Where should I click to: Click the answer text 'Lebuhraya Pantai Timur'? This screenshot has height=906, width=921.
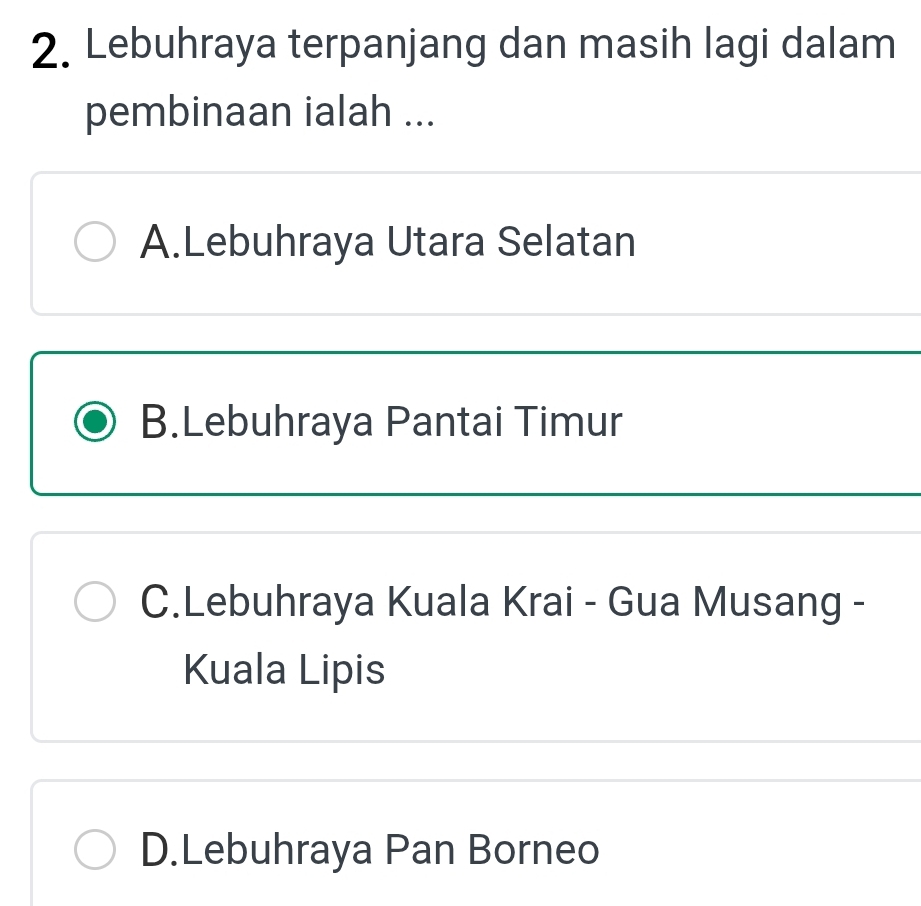[403, 422]
